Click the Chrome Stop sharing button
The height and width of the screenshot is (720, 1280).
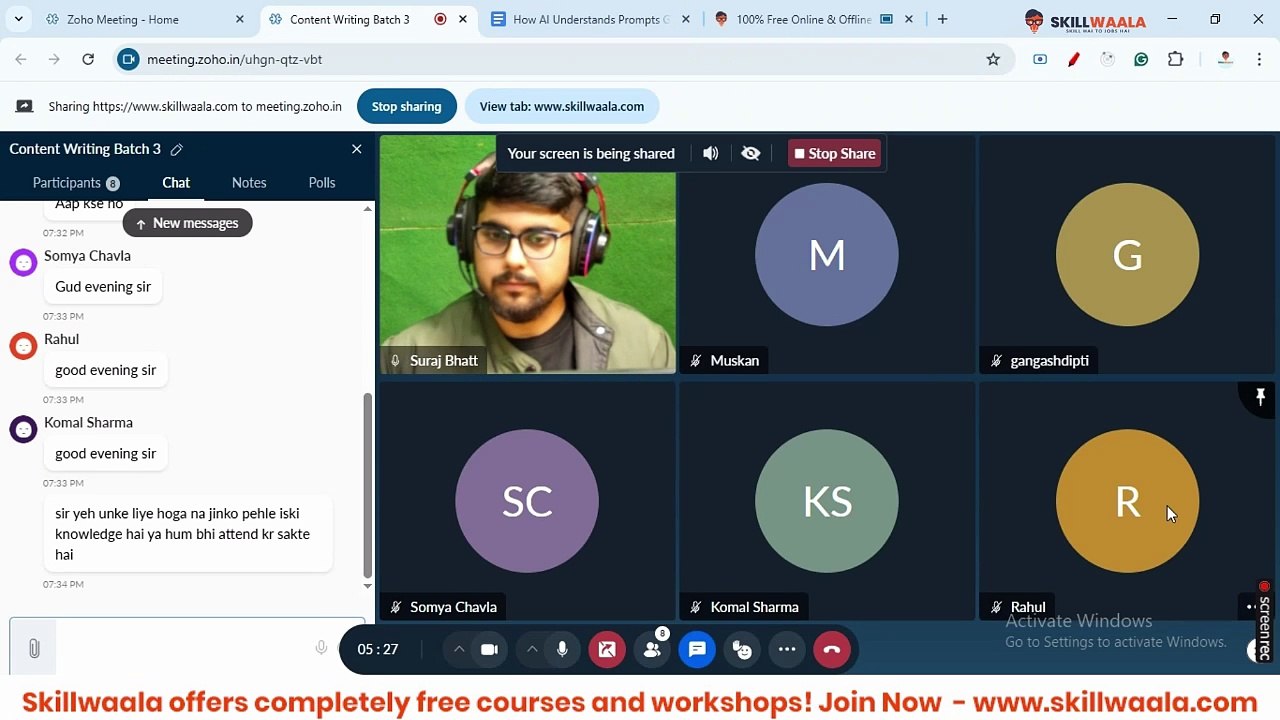pos(406,106)
